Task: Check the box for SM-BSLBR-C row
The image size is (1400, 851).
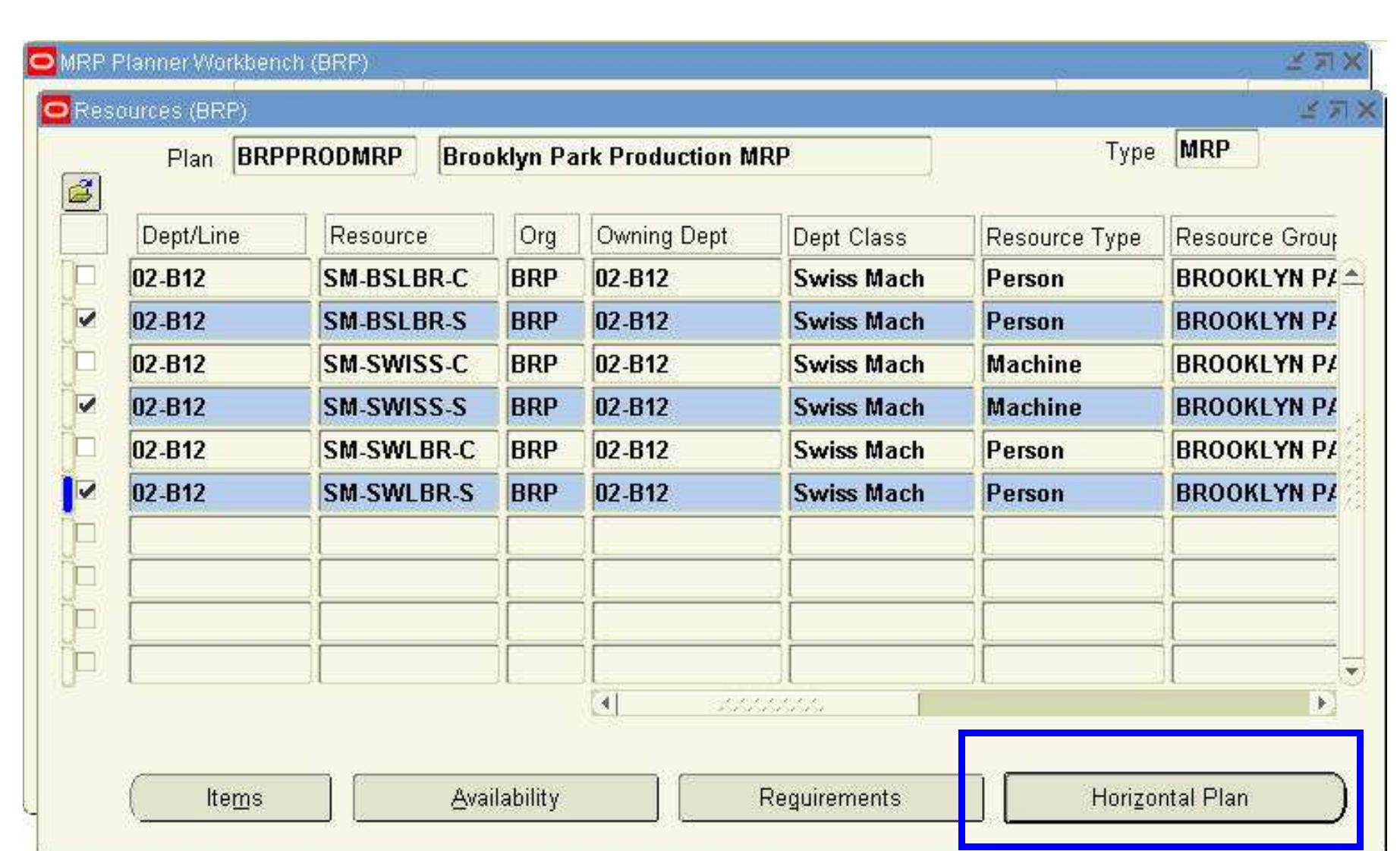Action: pyautogui.click(x=87, y=276)
